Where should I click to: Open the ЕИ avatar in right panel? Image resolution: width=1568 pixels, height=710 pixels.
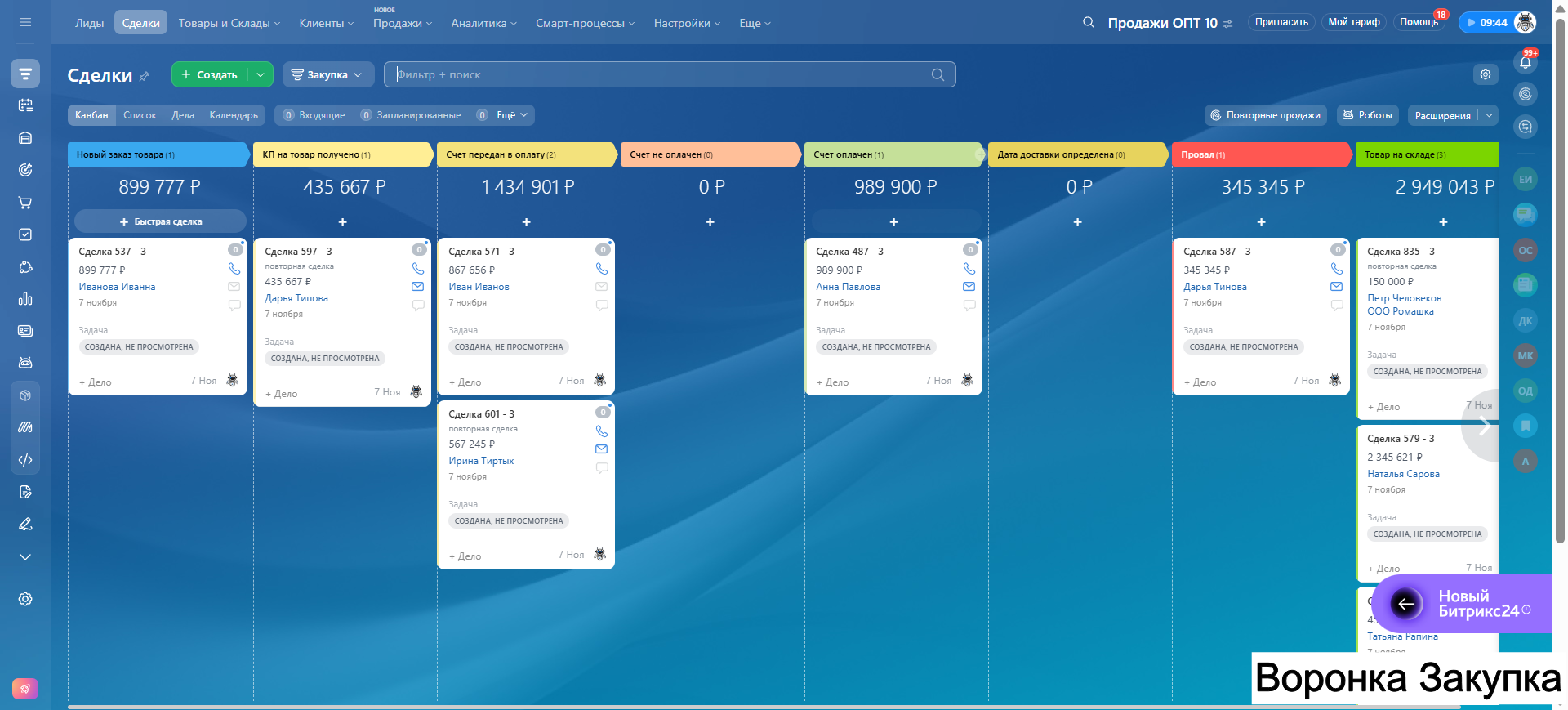coord(1526,179)
